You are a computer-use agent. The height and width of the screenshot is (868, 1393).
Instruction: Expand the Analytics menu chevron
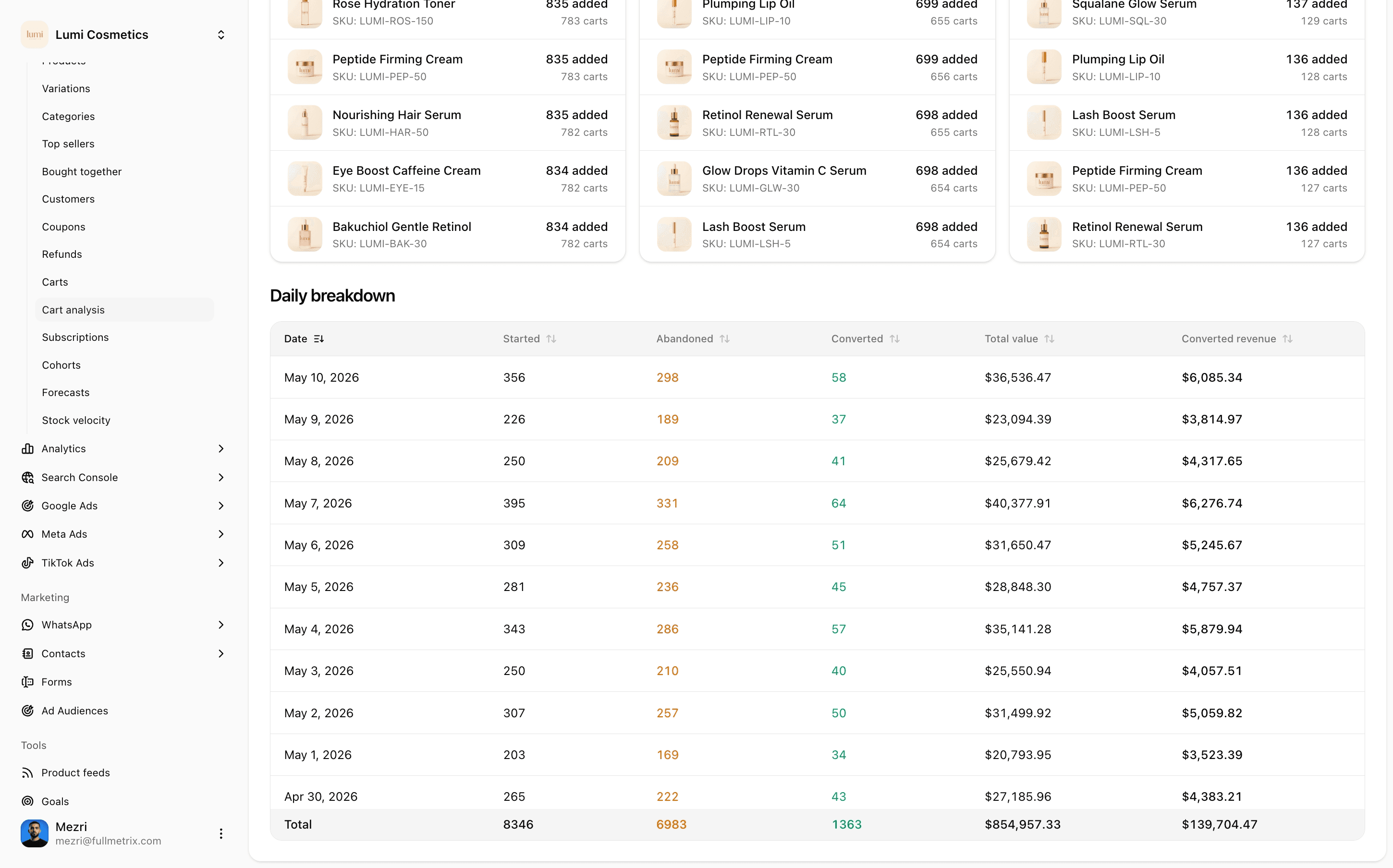(x=220, y=448)
